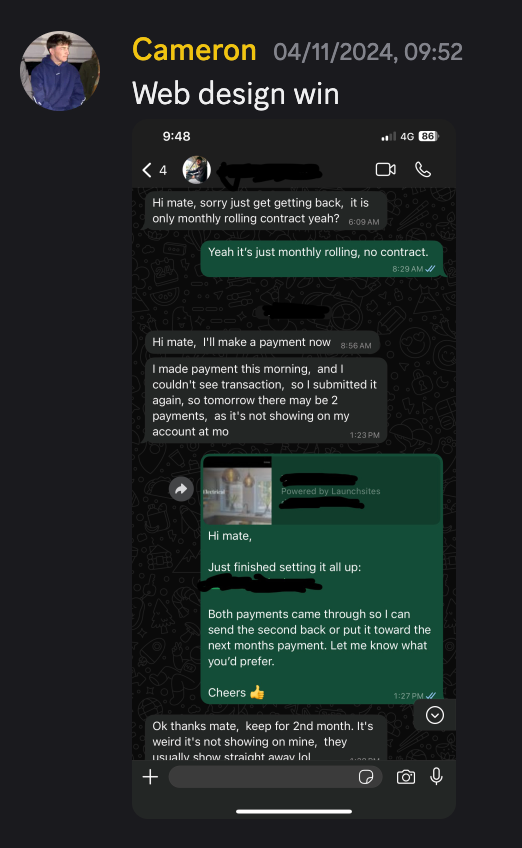Tap the thumbs up emoji after Cheers

coord(257,692)
